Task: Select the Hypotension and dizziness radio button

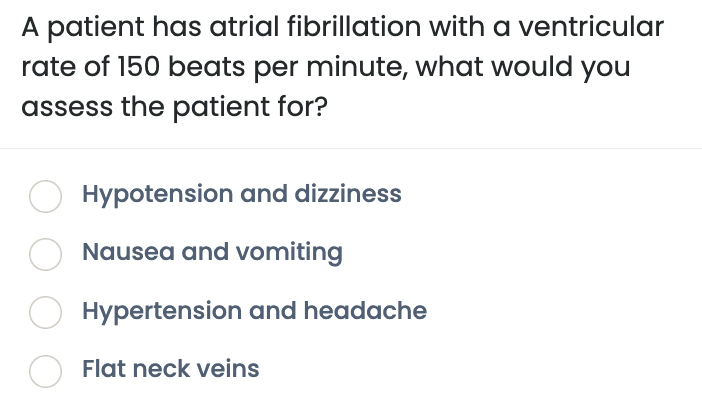Action: tap(45, 196)
